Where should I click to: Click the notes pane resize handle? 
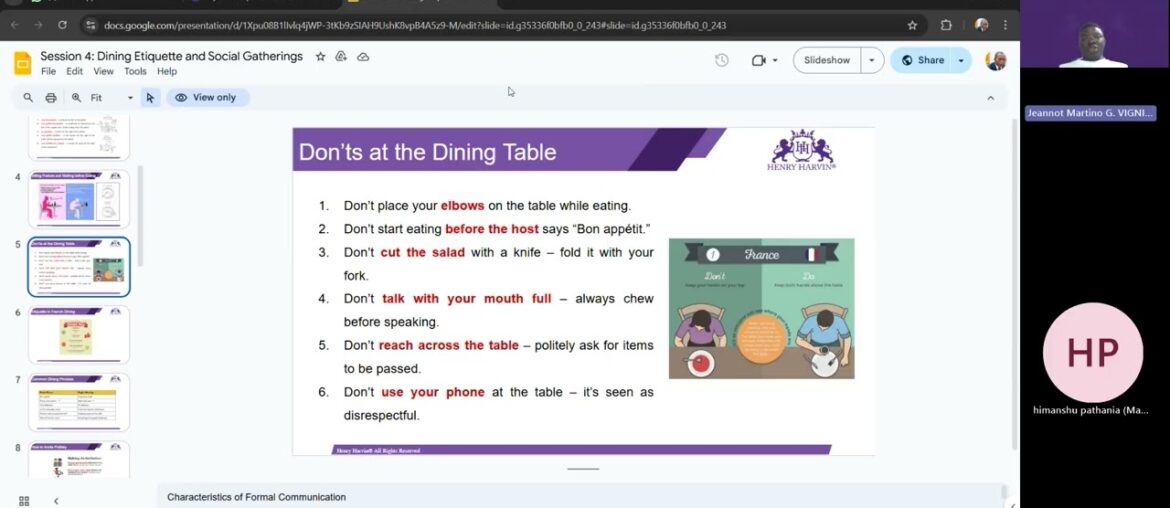click(x=583, y=469)
